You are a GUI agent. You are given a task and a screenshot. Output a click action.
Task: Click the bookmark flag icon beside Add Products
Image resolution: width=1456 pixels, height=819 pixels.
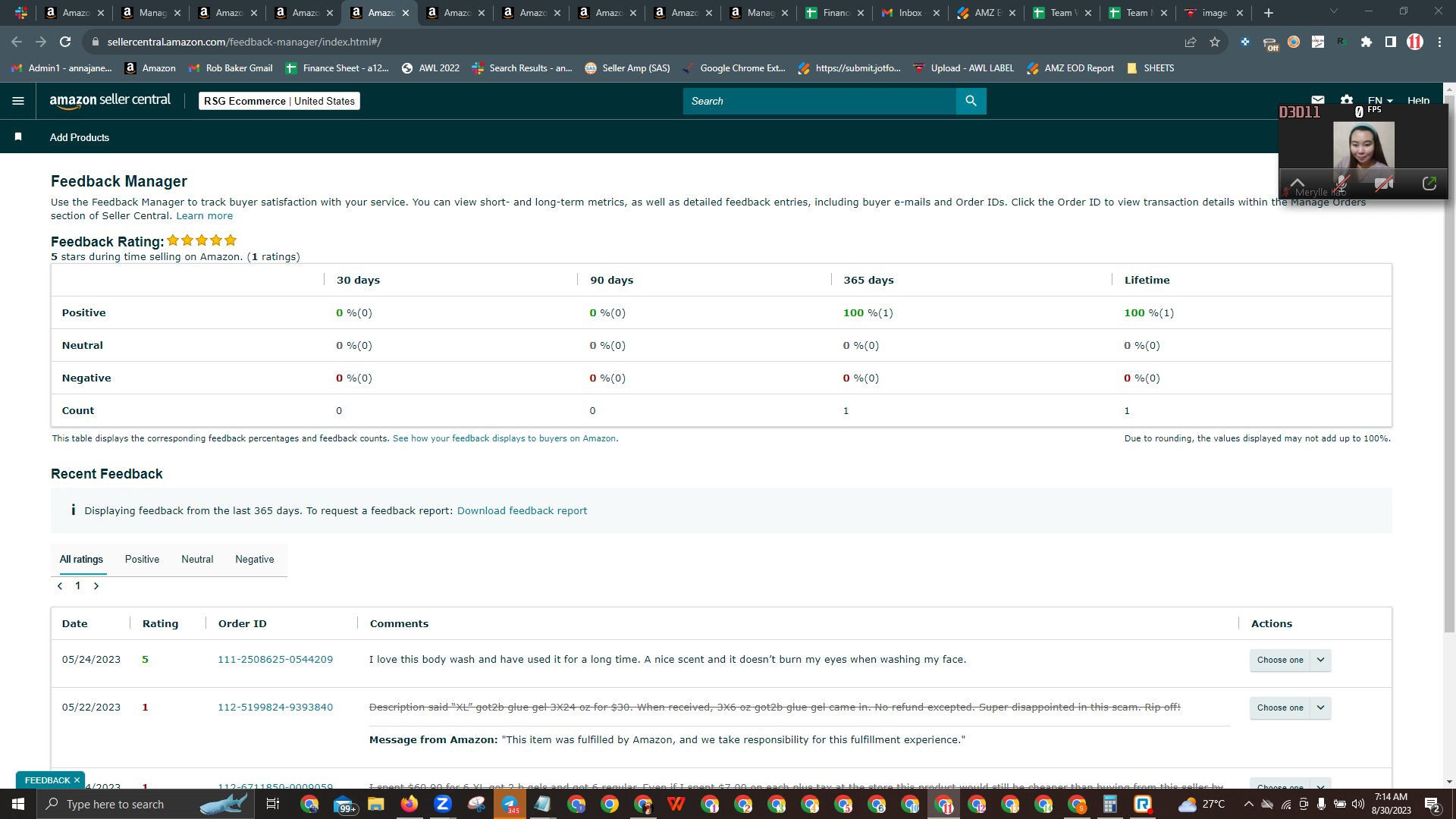[x=18, y=136]
